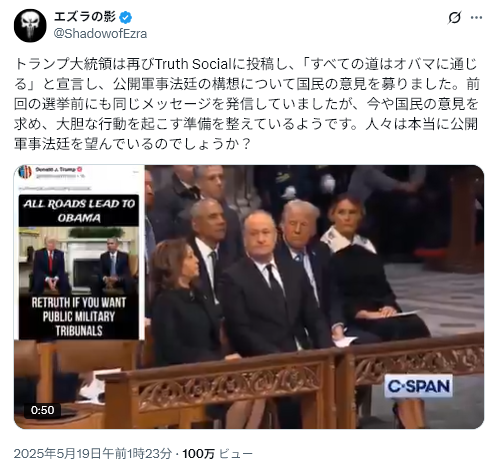Click the ALL ROADS LEAD TO OBAMA banner
The width and height of the screenshot is (495, 466).
pos(79,211)
